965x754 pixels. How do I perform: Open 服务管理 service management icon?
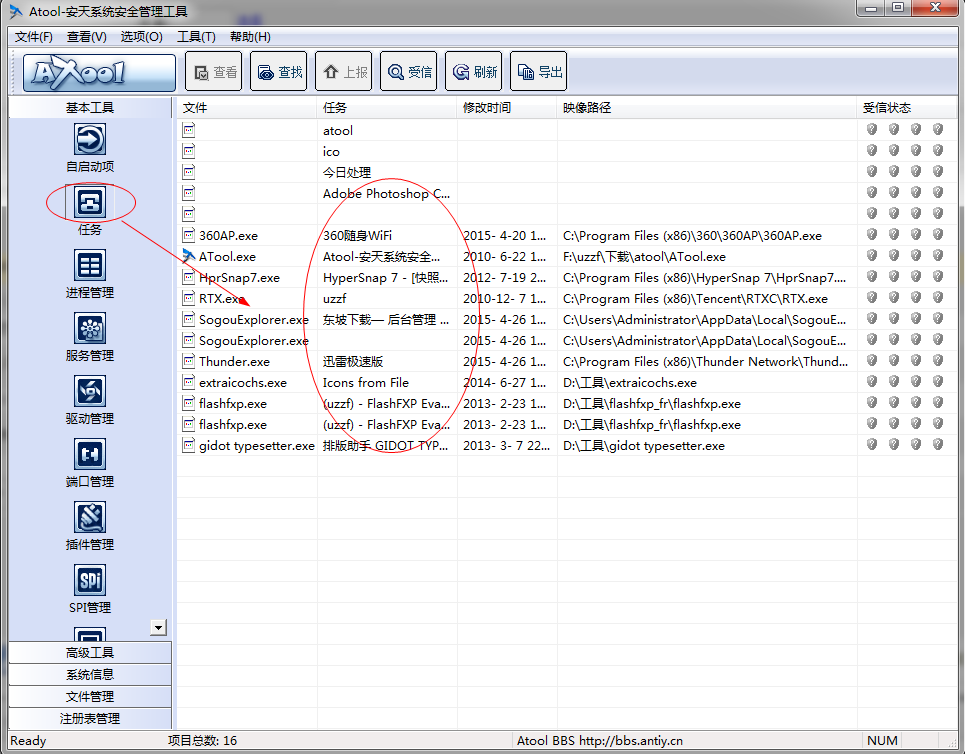pyautogui.click(x=90, y=328)
